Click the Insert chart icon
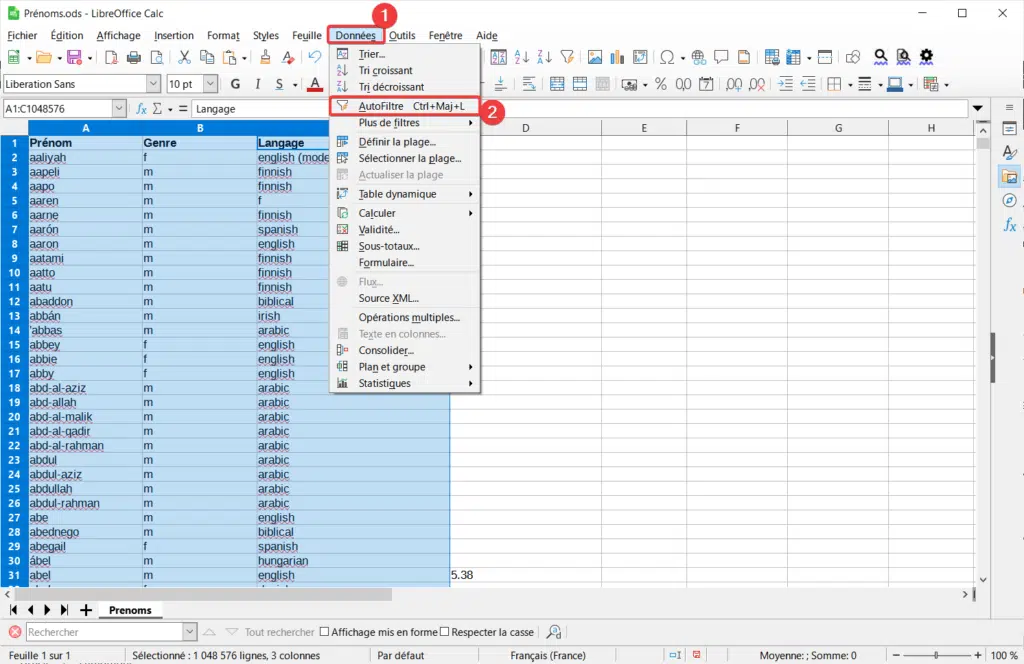Screen dimensions: 1024x664 618,57
